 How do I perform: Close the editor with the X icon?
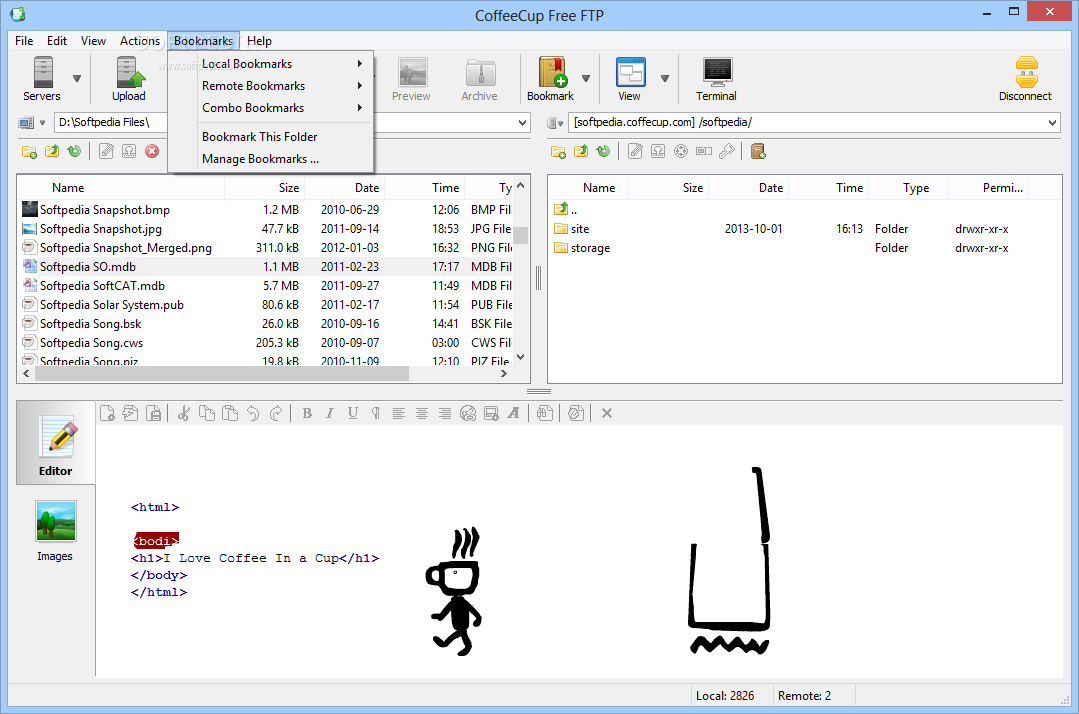[x=607, y=413]
